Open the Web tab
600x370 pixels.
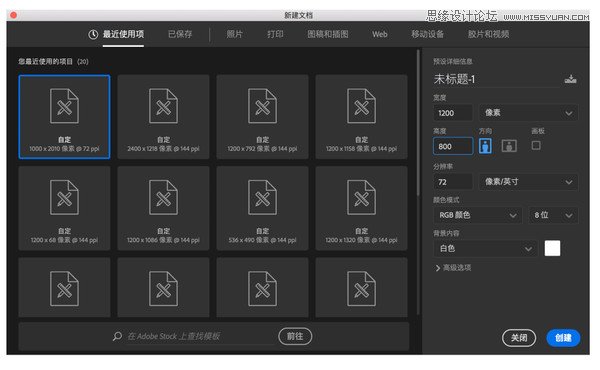[380, 34]
